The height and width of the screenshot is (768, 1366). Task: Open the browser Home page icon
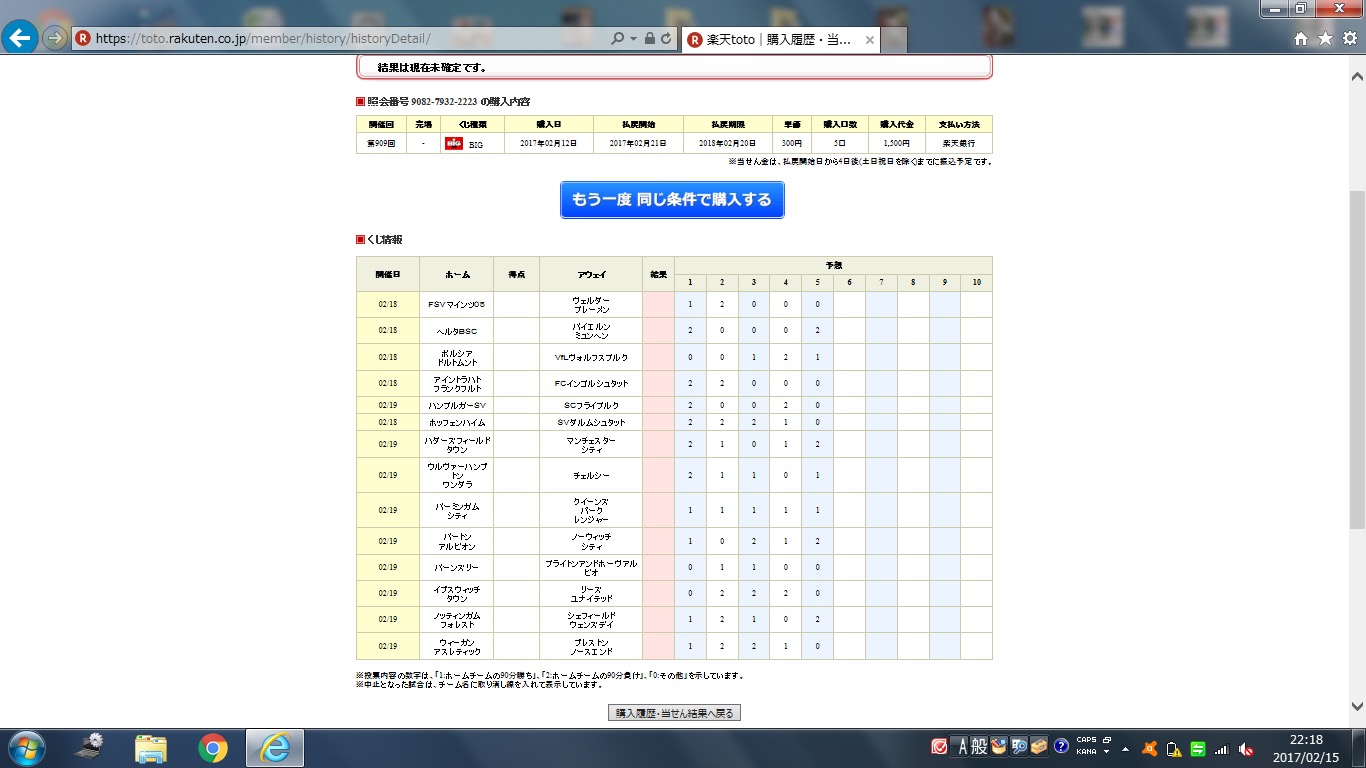point(1301,39)
